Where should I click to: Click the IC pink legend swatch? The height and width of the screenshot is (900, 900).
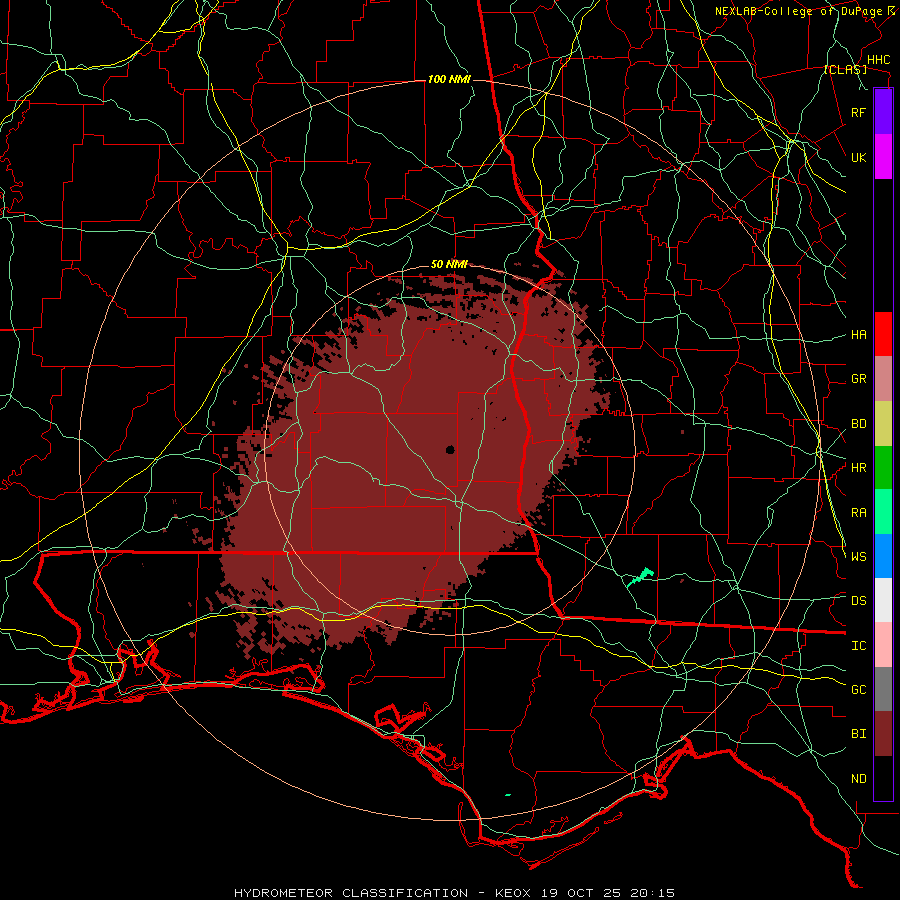[x=883, y=645]
